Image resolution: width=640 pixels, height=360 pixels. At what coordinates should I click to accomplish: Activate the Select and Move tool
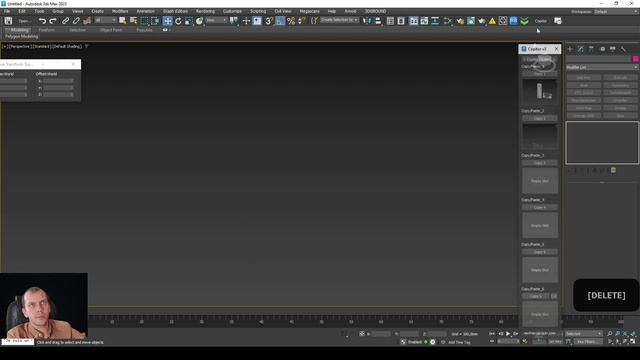point(167,21)
